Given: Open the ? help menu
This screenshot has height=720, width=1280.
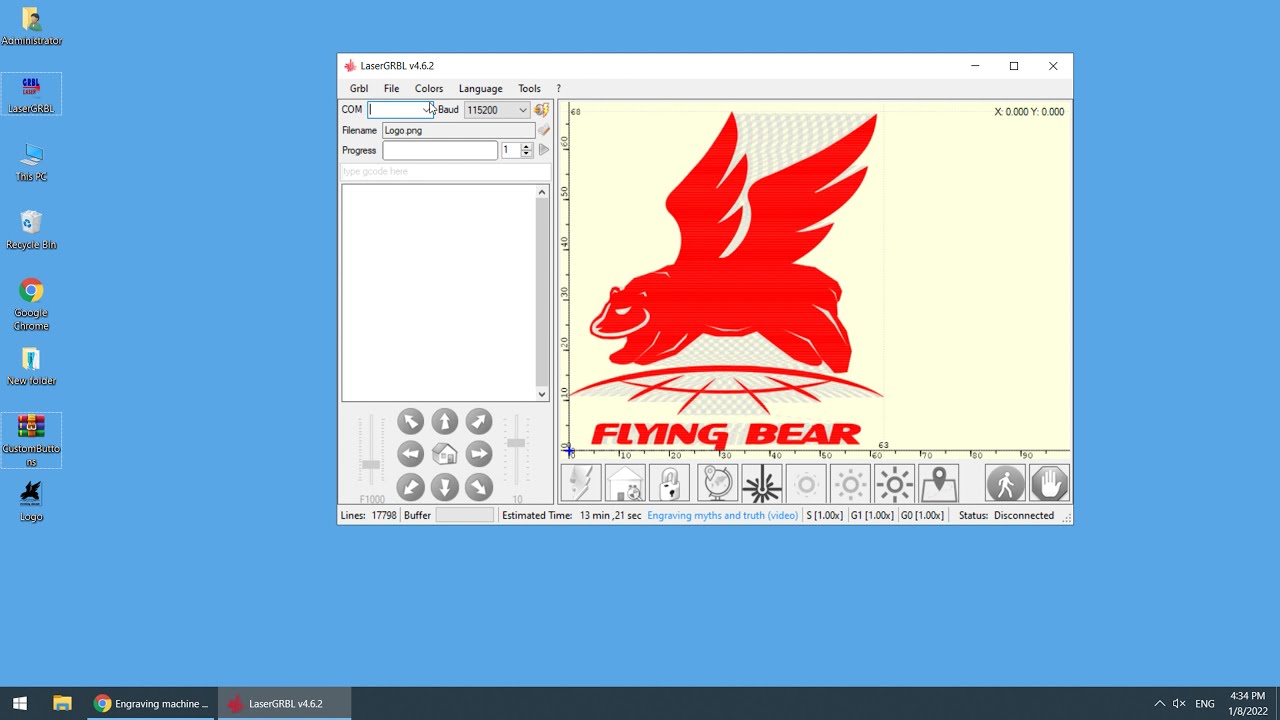Looking at the screenshot, I should [x=558, y=88].
